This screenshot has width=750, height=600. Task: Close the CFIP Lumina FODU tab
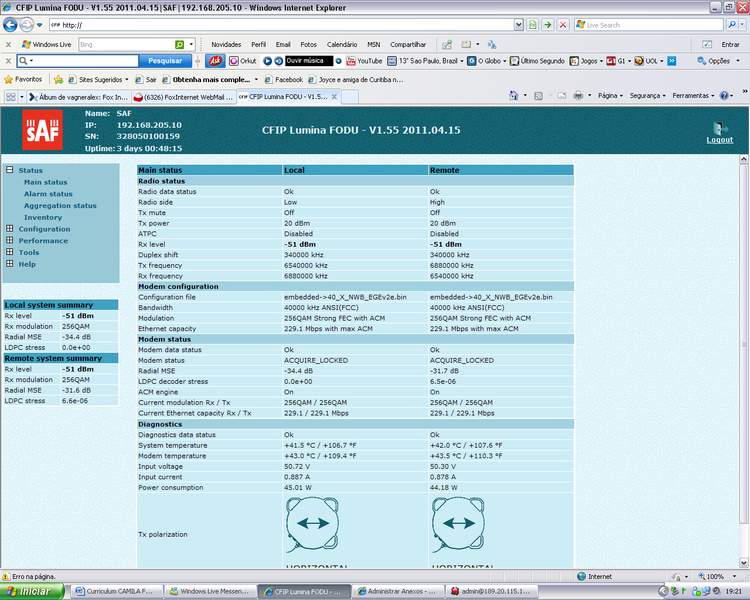coord(334,97)
